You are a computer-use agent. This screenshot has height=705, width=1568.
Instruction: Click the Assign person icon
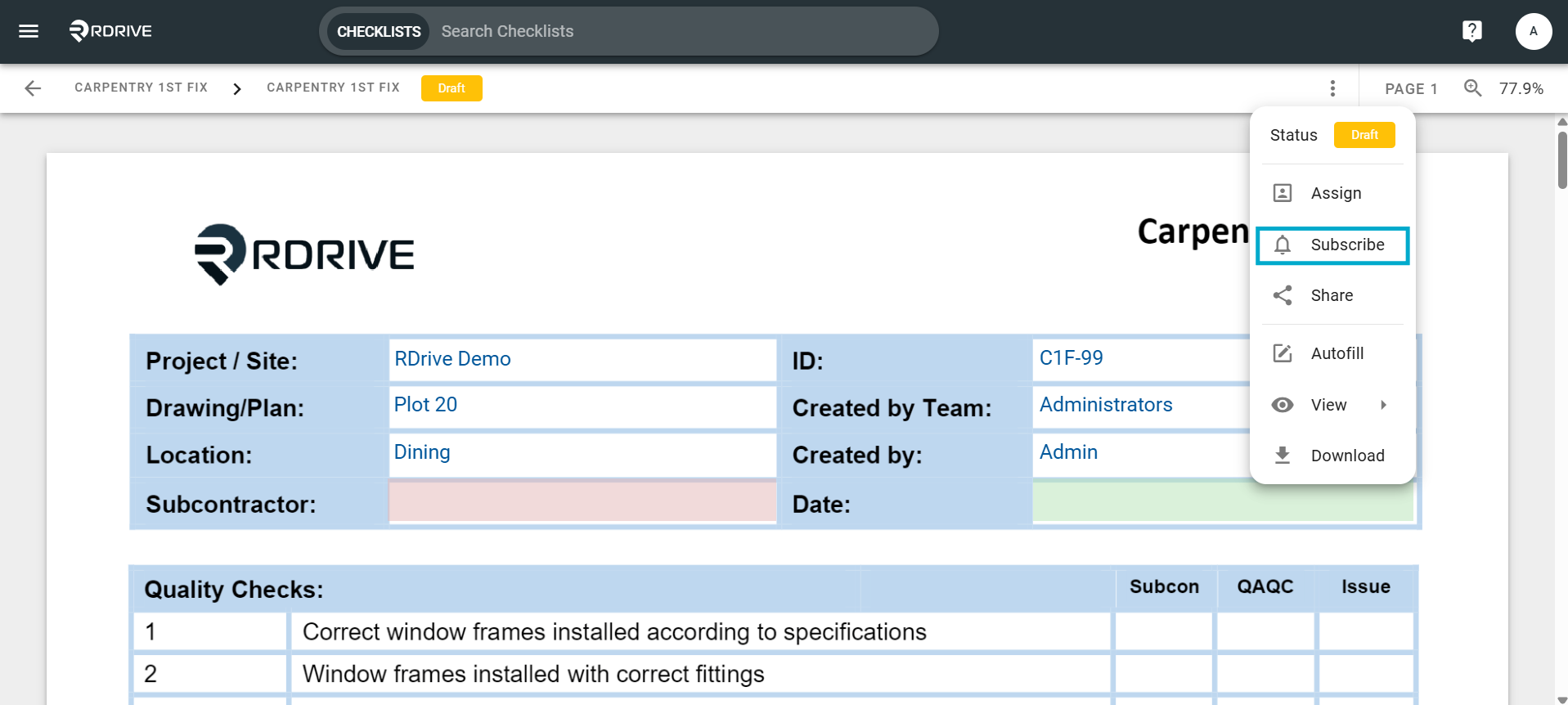[1283, 193]
